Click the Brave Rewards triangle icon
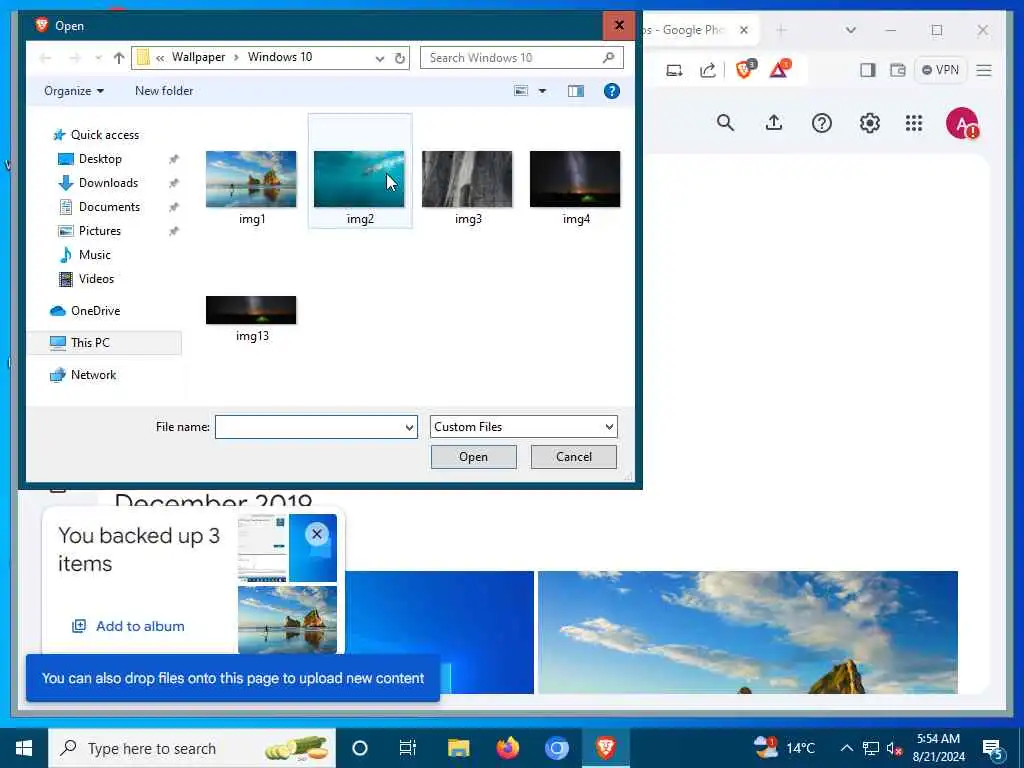1024x768 pixels. pyautogui.click(x=779, y=69)
